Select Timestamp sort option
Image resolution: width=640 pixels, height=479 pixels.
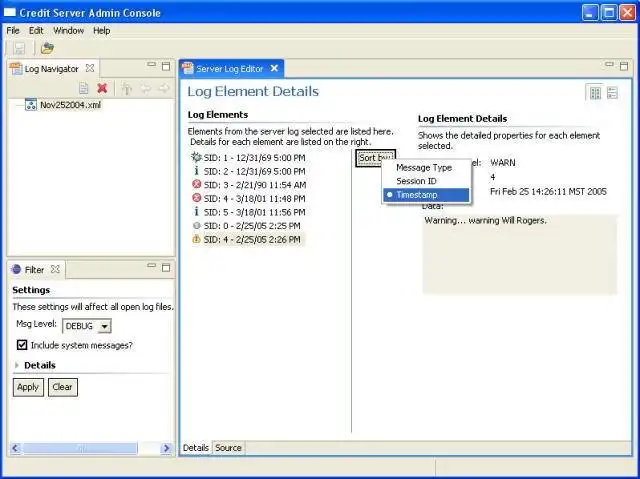click(426, 195)
